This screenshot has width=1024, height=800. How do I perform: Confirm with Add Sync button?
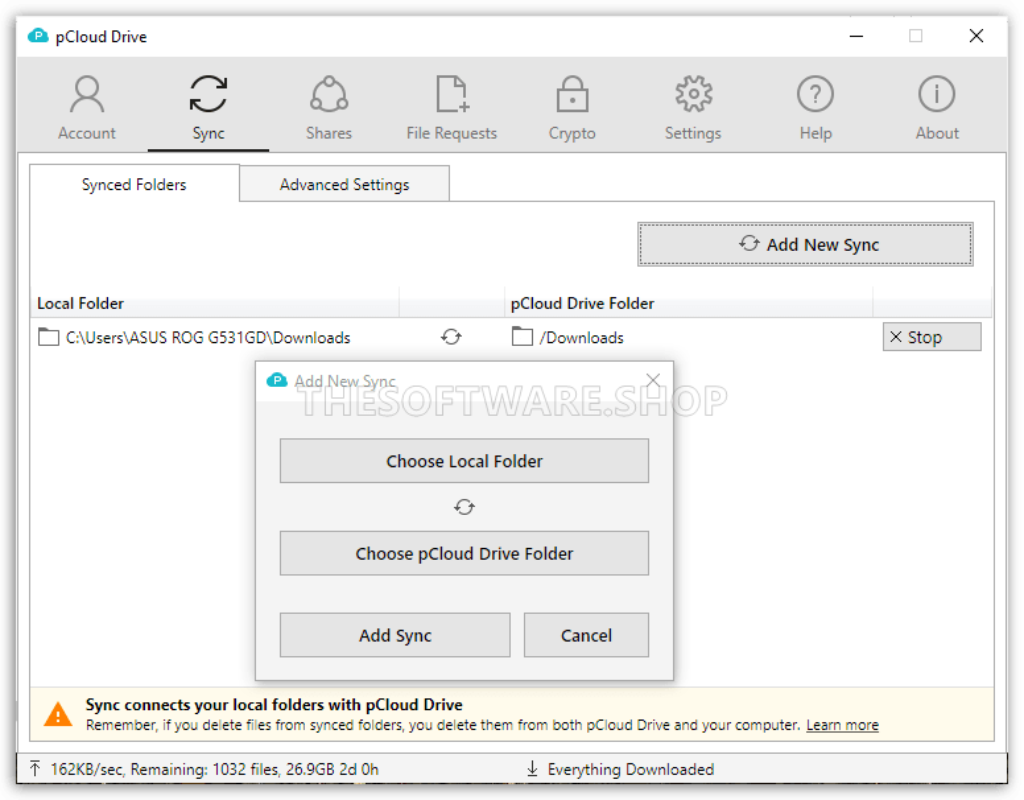(395, 635)
